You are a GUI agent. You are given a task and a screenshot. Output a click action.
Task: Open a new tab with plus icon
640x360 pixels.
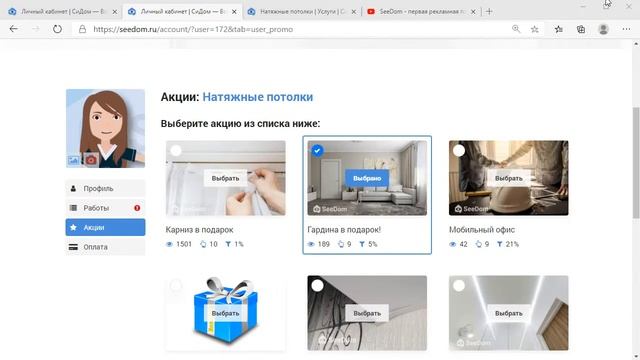[489, 11]
